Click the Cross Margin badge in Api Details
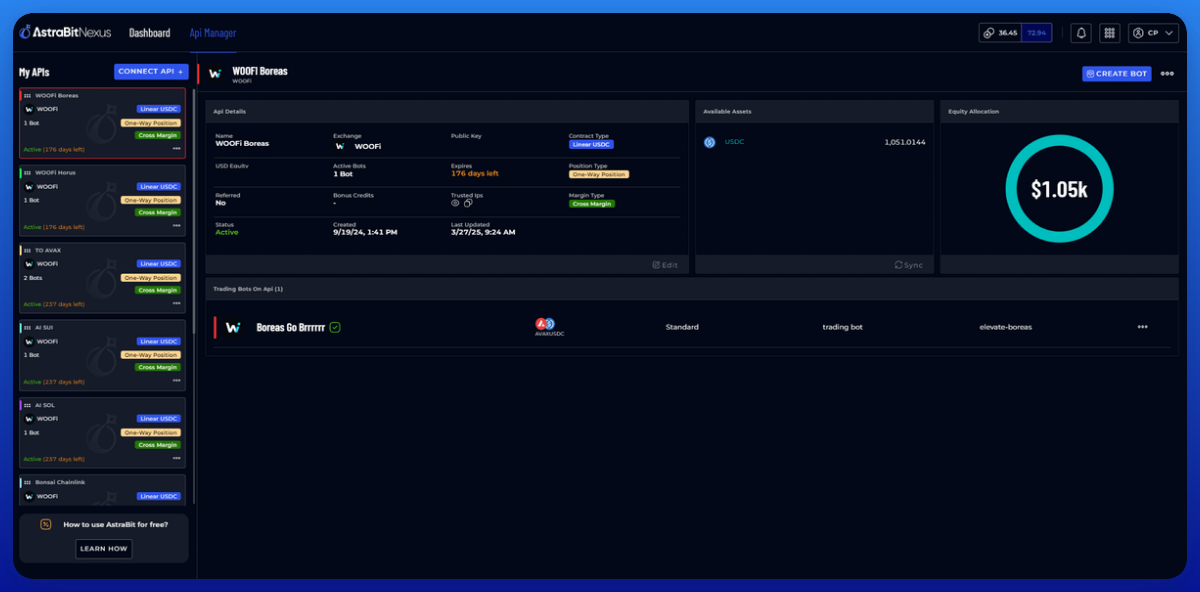This screenshot has height=592, width=1200. [592, 204]
